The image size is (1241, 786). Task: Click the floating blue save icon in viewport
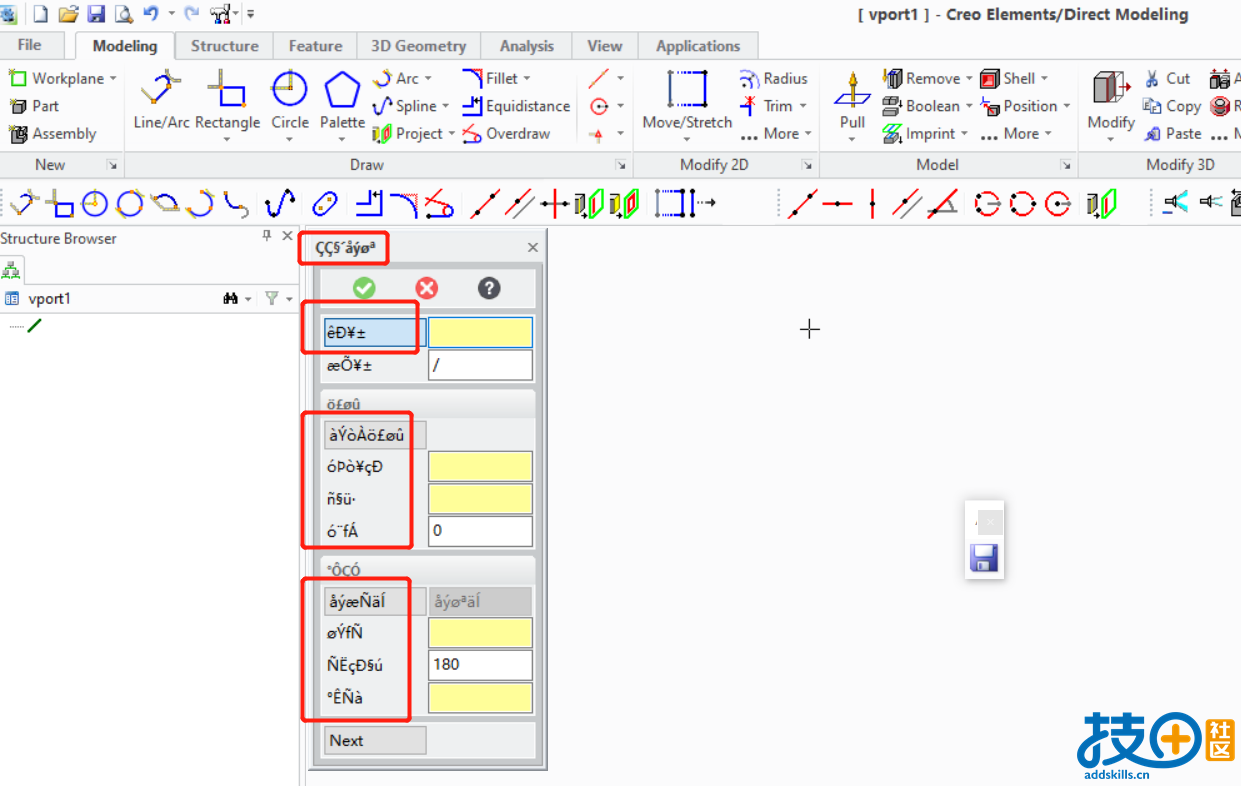point(984,558)
